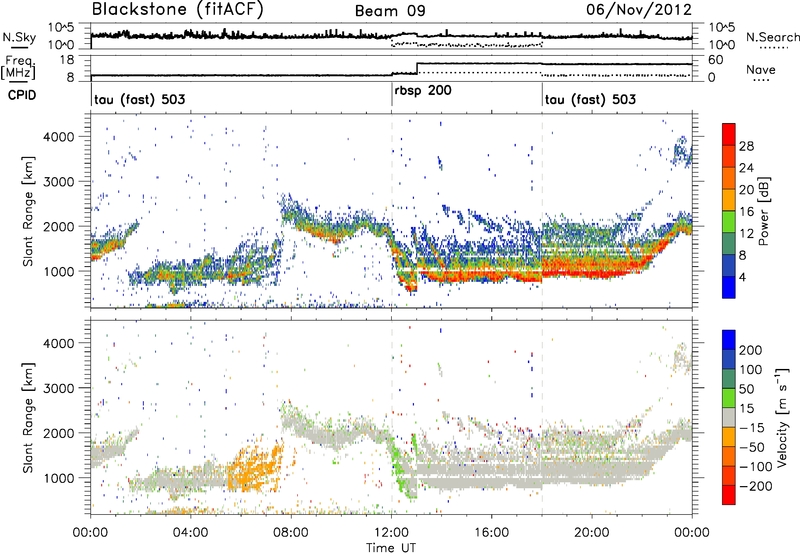Click the Slant Range label of power panel

[x=28, y=211]
